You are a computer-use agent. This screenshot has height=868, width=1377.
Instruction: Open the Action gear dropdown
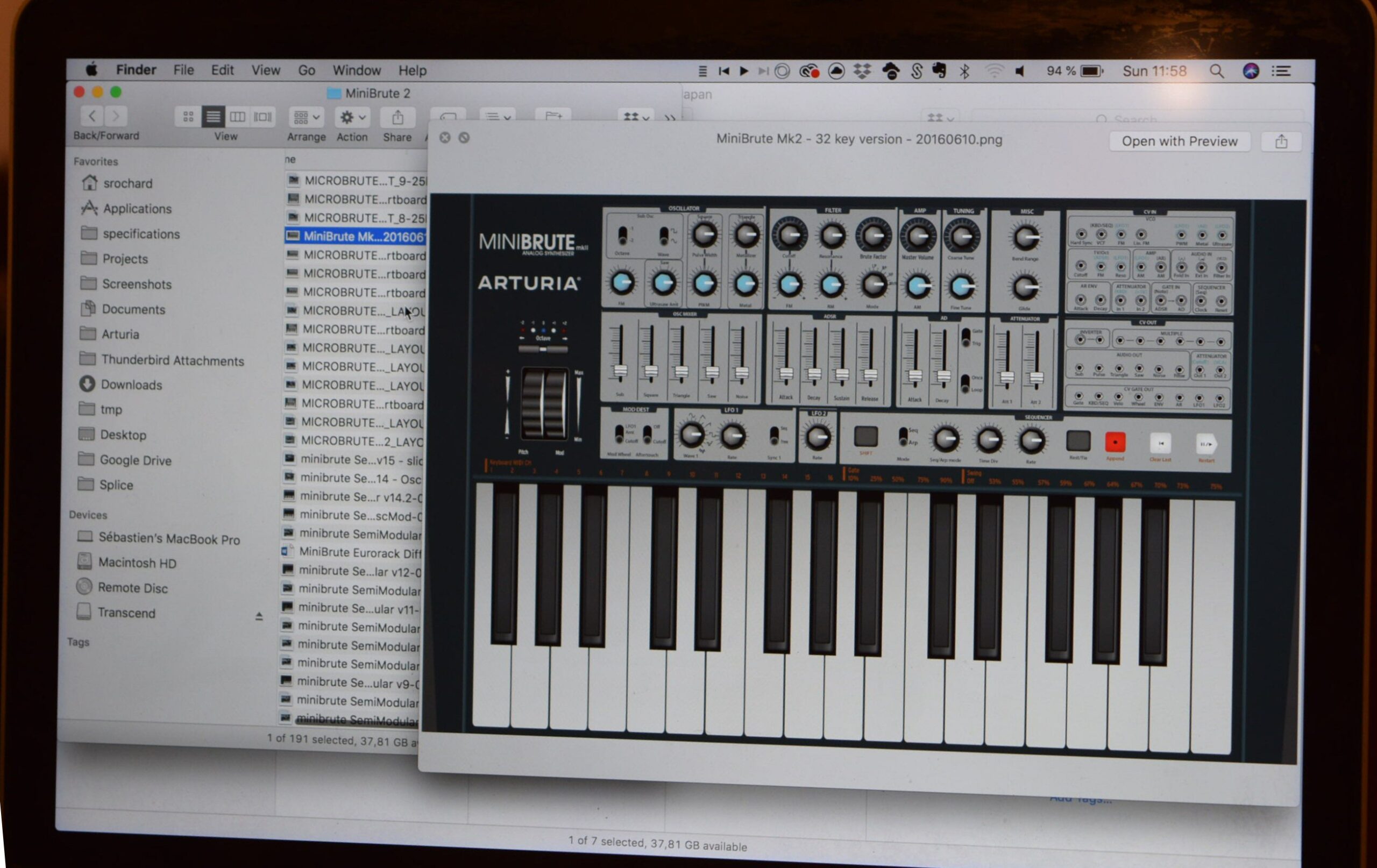352,117
